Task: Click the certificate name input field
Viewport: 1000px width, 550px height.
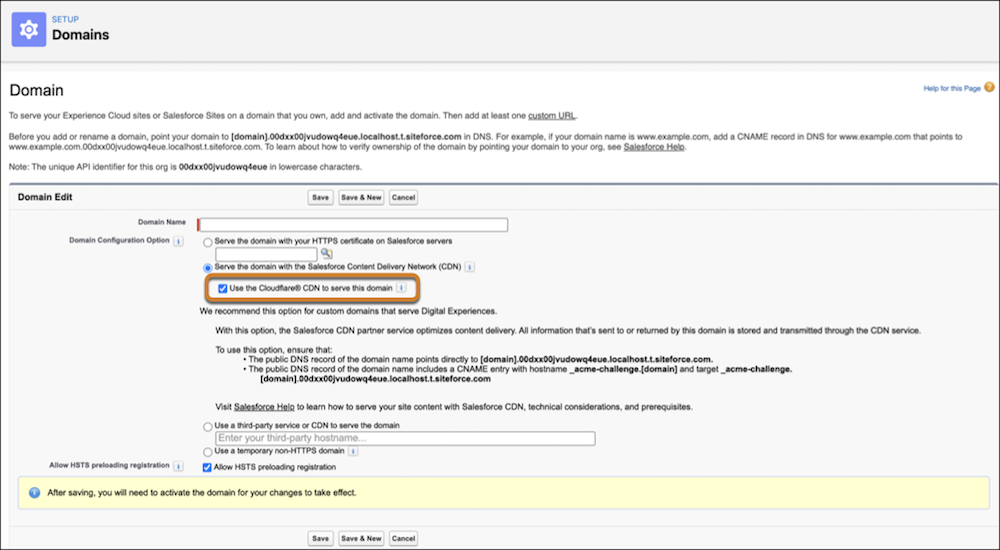Action: tap(266, 254)
